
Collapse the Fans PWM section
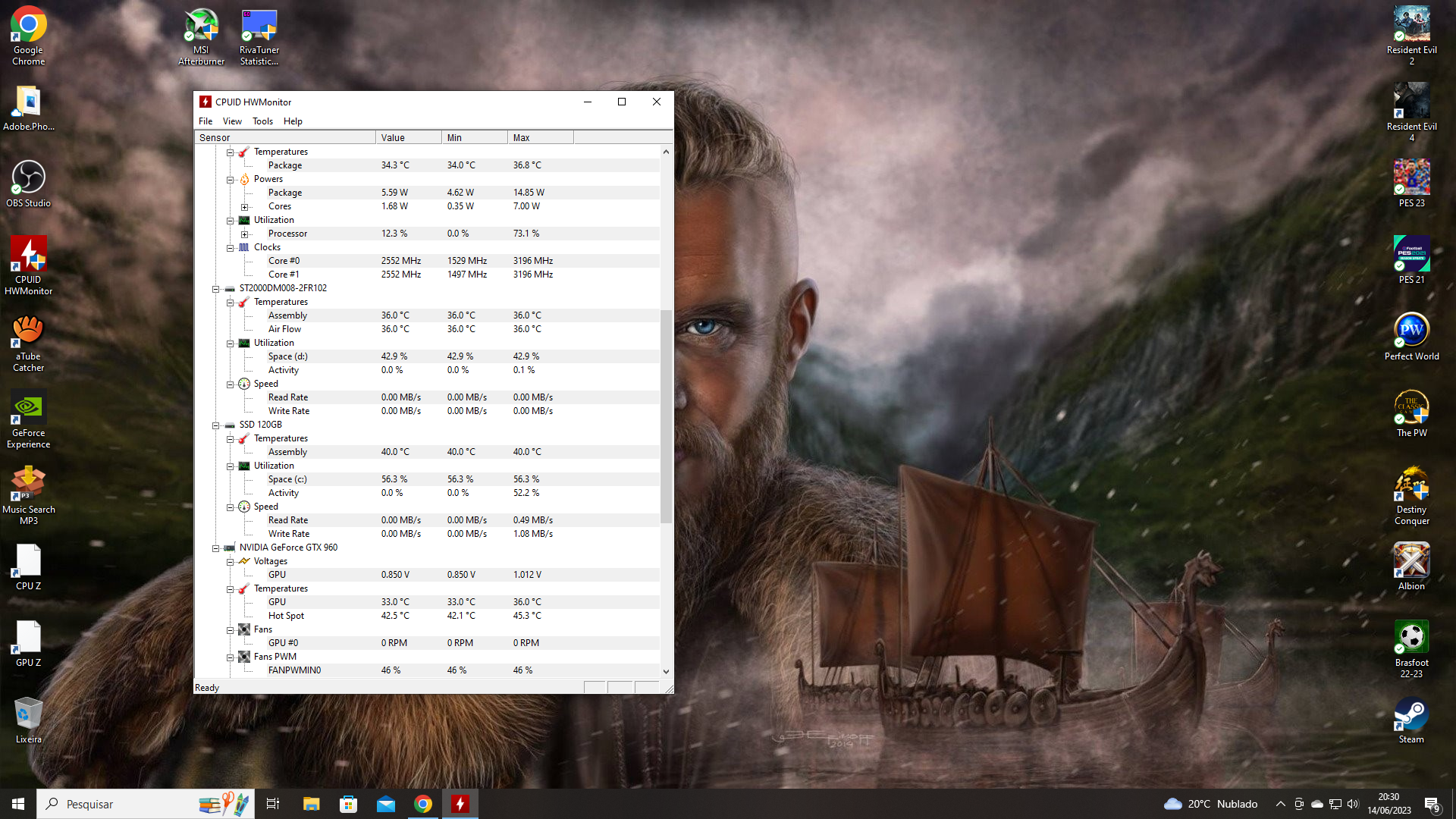point(230,657)
